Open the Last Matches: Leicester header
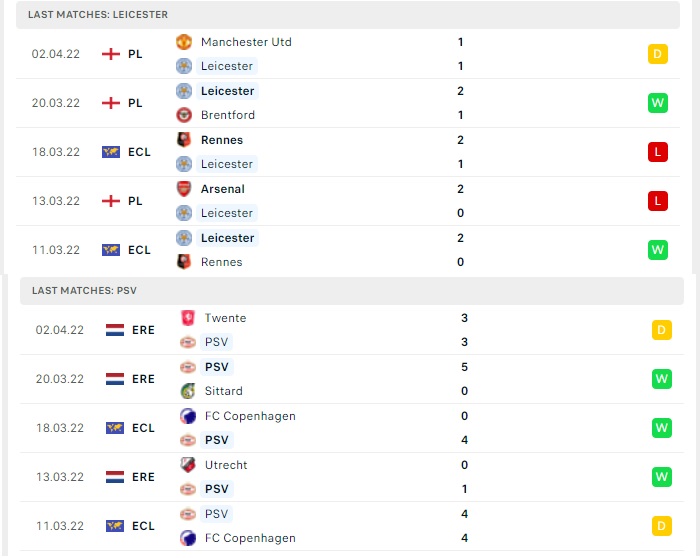 348,15
